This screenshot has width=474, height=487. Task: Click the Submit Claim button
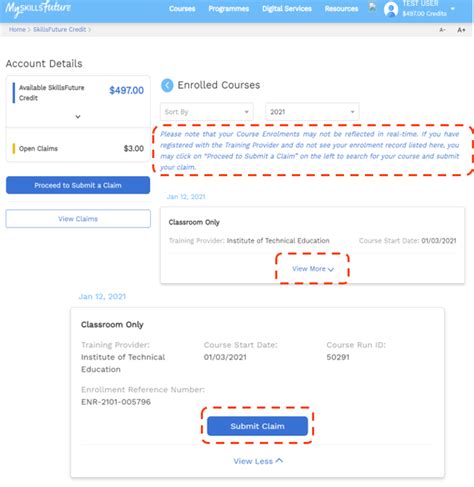point(257,426)
